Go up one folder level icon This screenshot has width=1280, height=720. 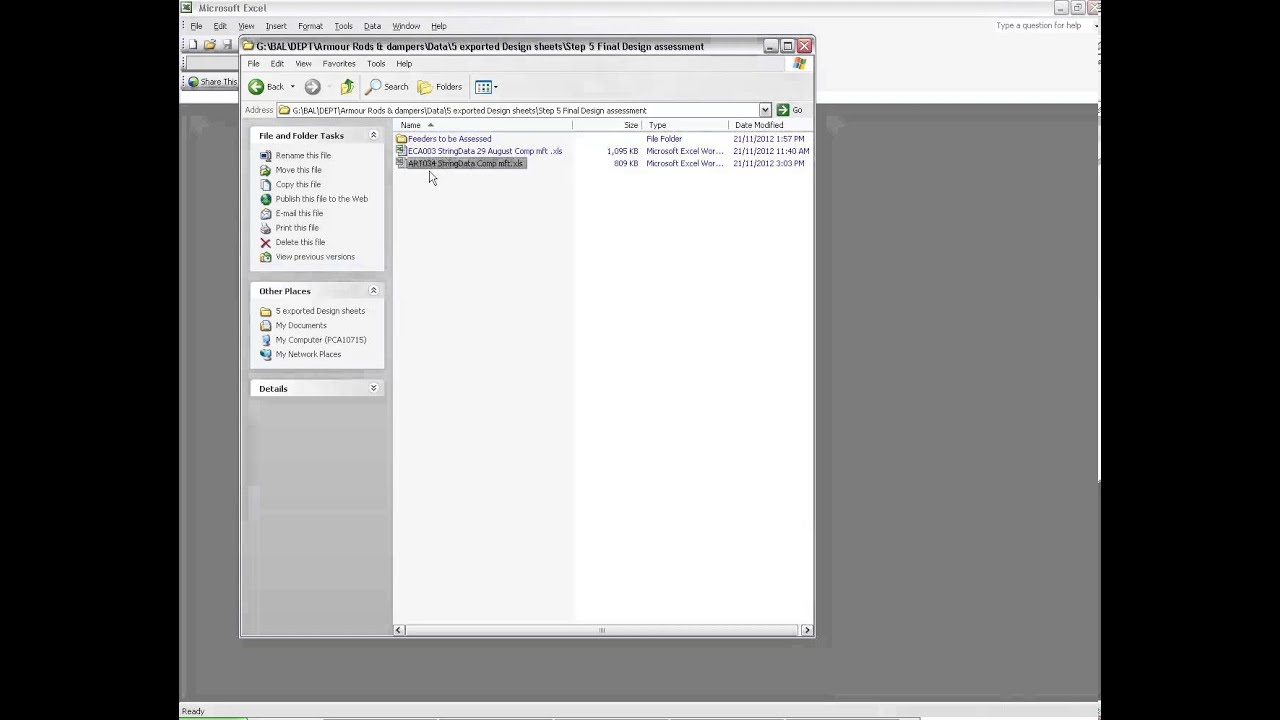point(347,87)
